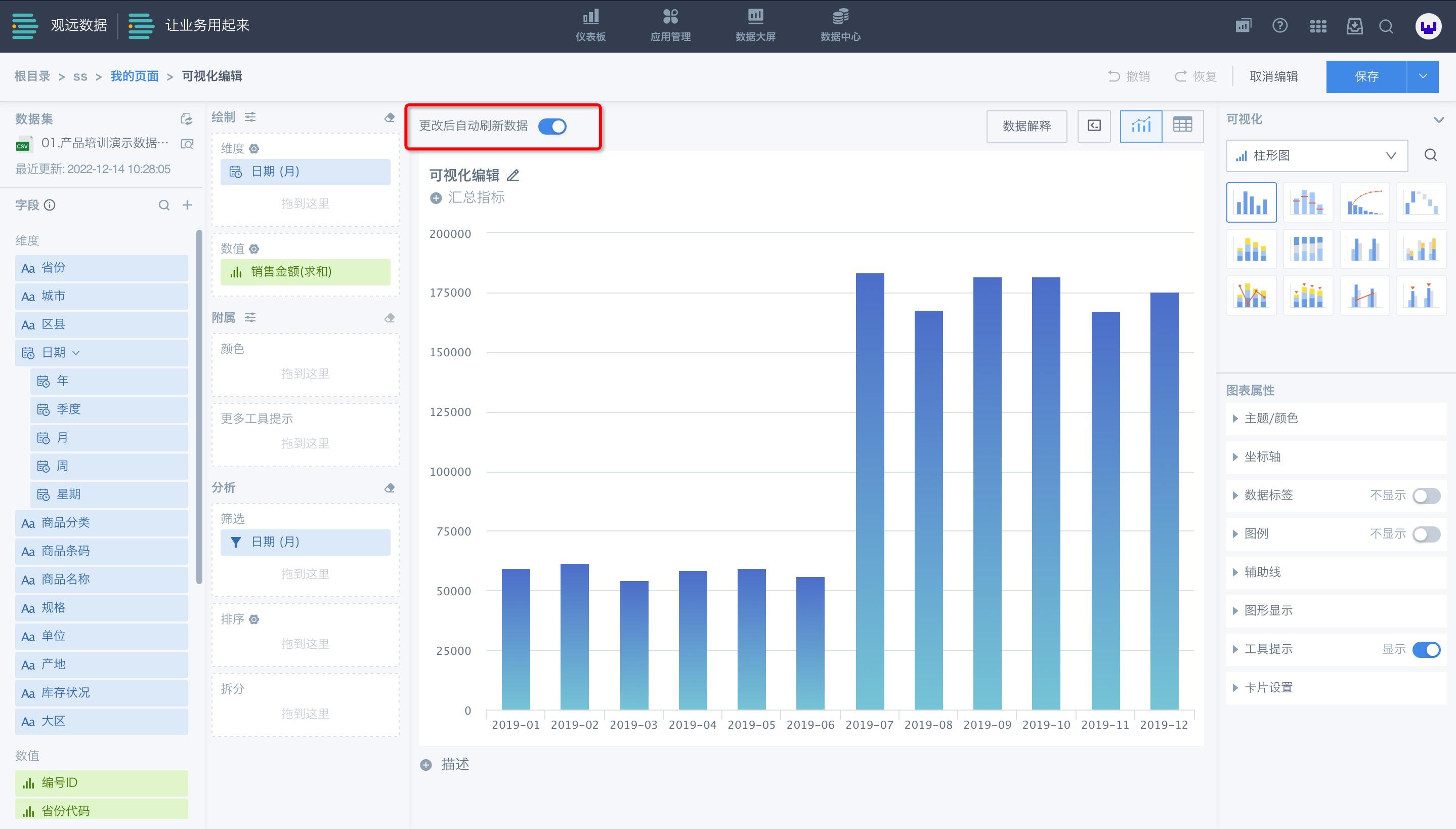Screen dimensions: 1456x829
Task: Open the arrow dropdown next to 保存
Action: point(1423,76)
